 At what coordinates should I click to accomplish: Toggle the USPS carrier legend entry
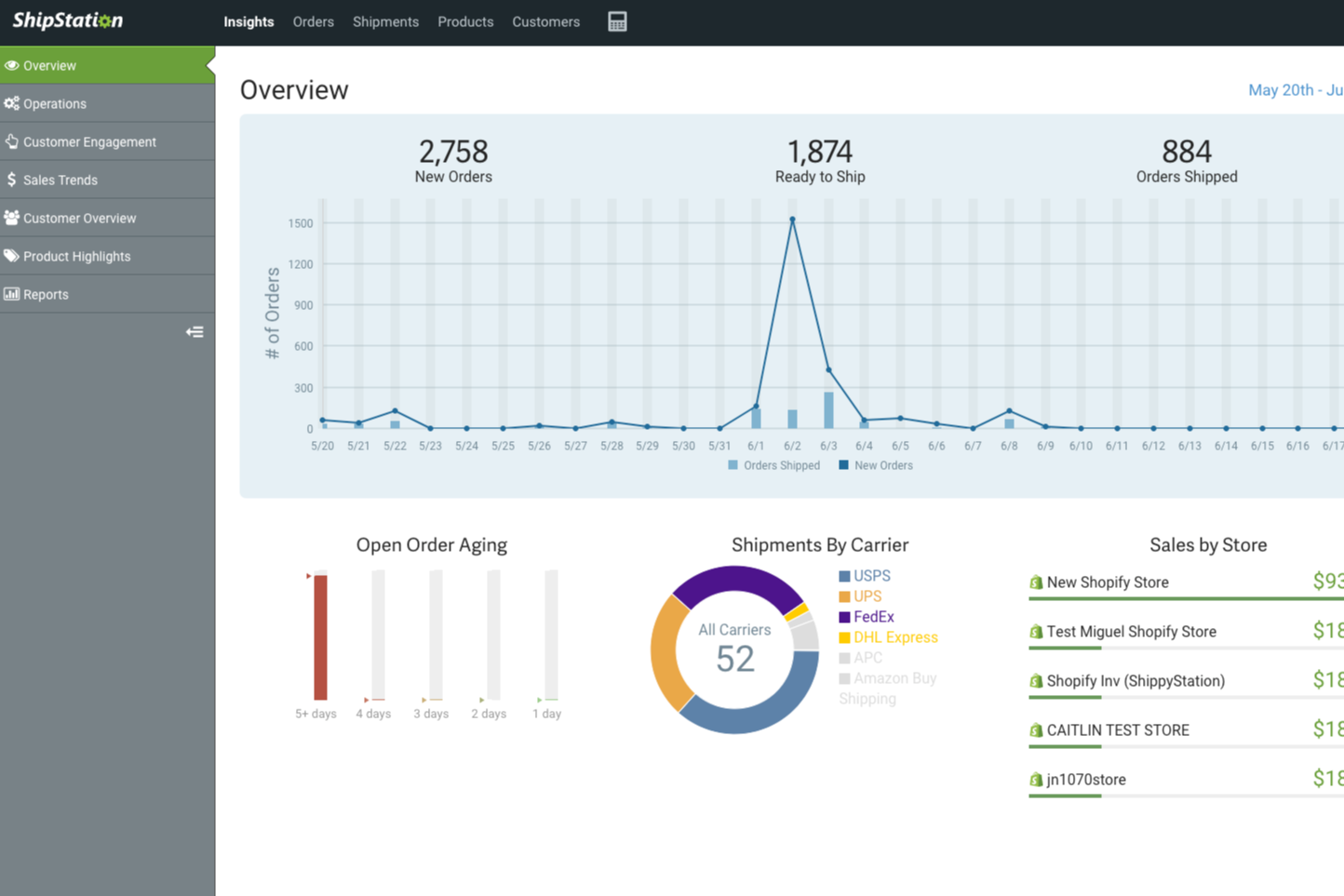coord(865,576)
